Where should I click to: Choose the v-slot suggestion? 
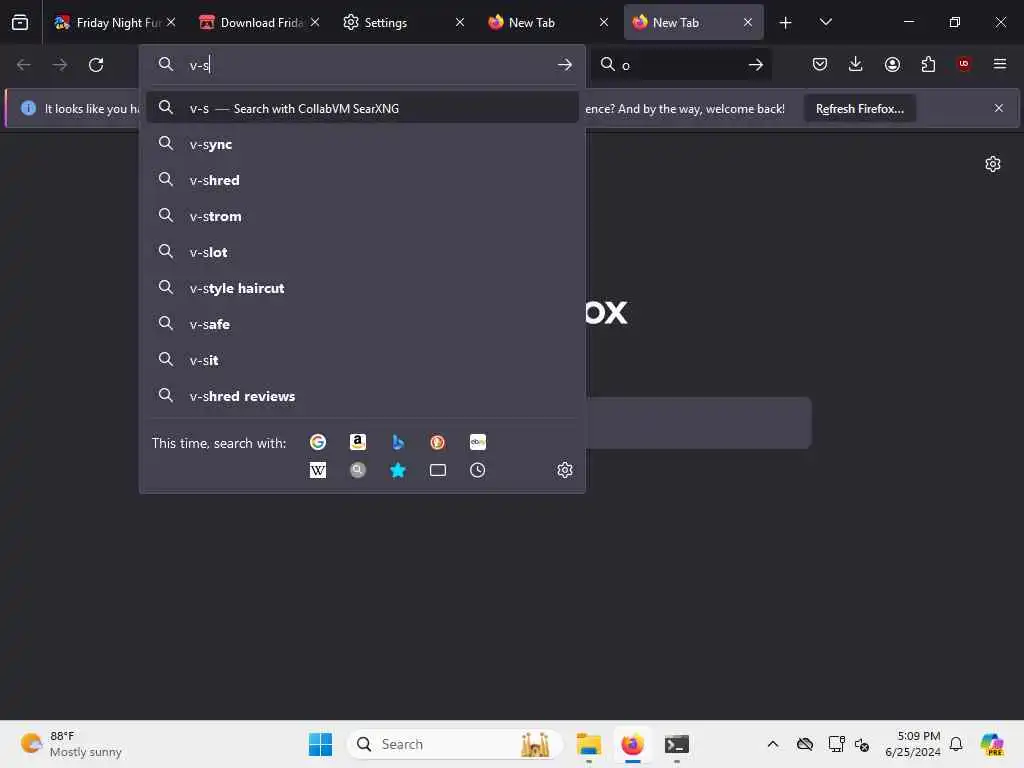coord(362,252)
